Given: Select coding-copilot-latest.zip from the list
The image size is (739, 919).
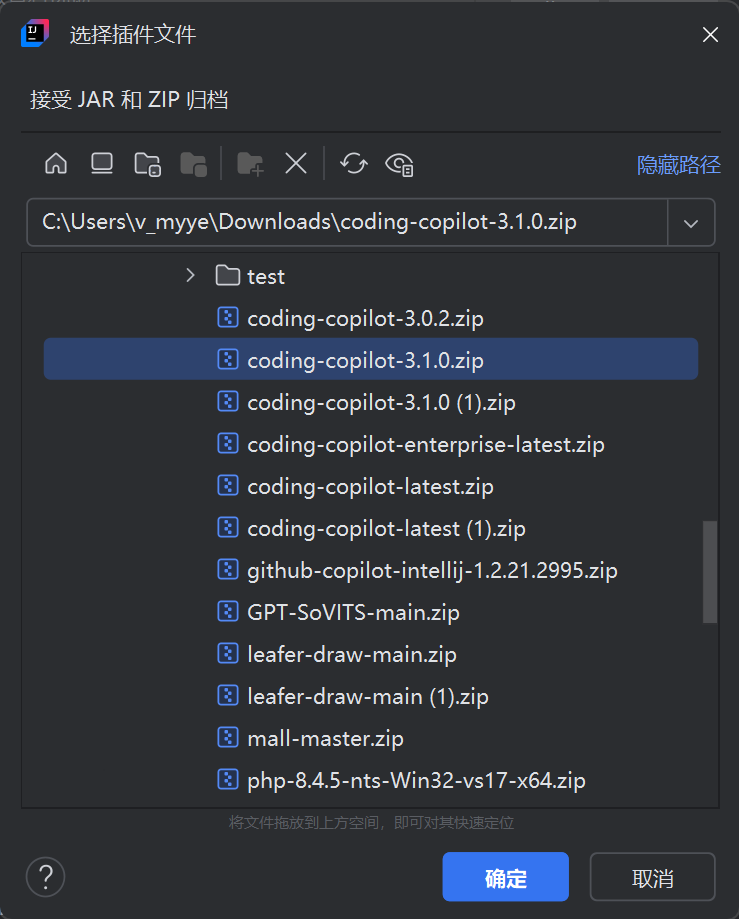Looking at the screenshot, I should click(370, 486).
